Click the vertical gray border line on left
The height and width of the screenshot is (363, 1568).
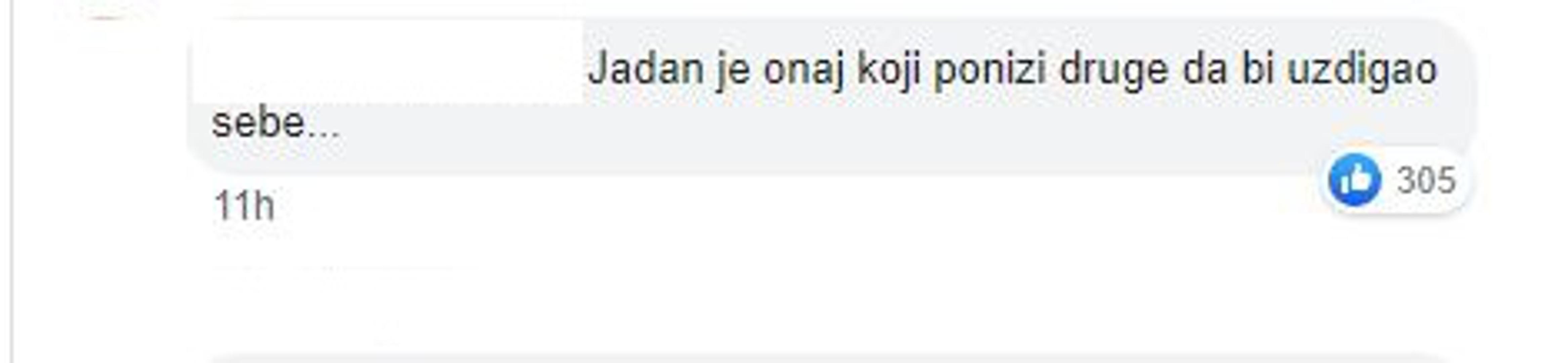click(x=11, y=182)
